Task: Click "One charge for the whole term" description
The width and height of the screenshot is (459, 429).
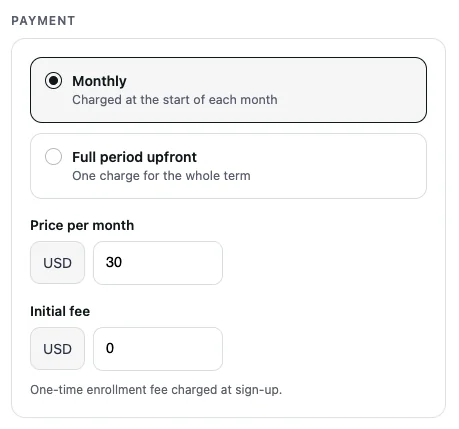Action: pyautogui.click(x=161, y=176)
